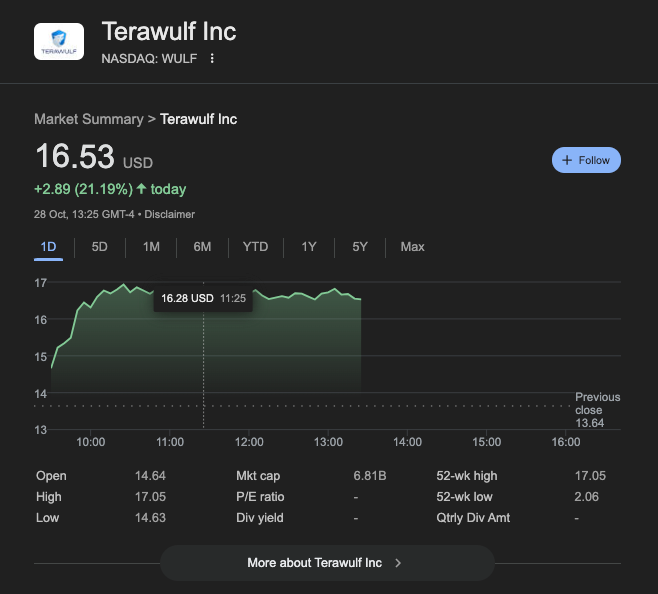658x594 pixels.
Task: Click the 16.28 USD chart tooltip
Action: tap(203, 298)
